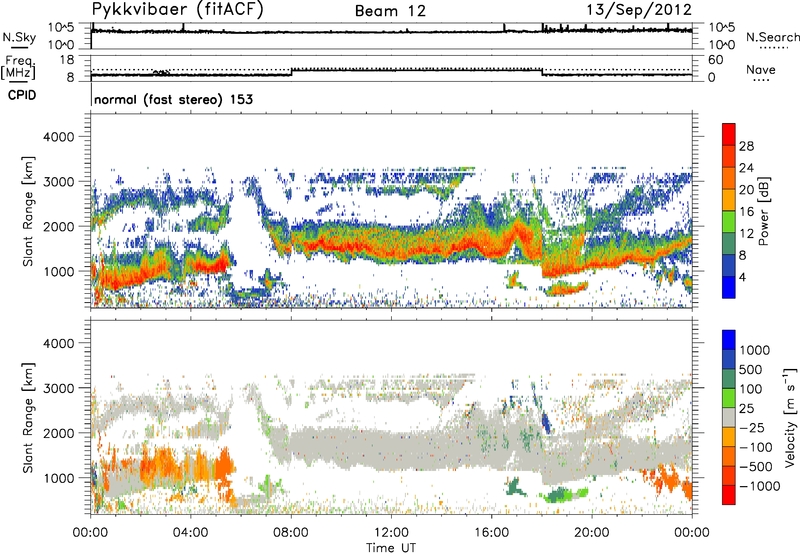Viewport: 800px width, 554px height.
Task: Click the '08:00' time axis label
Action: [x=291, y=533]
